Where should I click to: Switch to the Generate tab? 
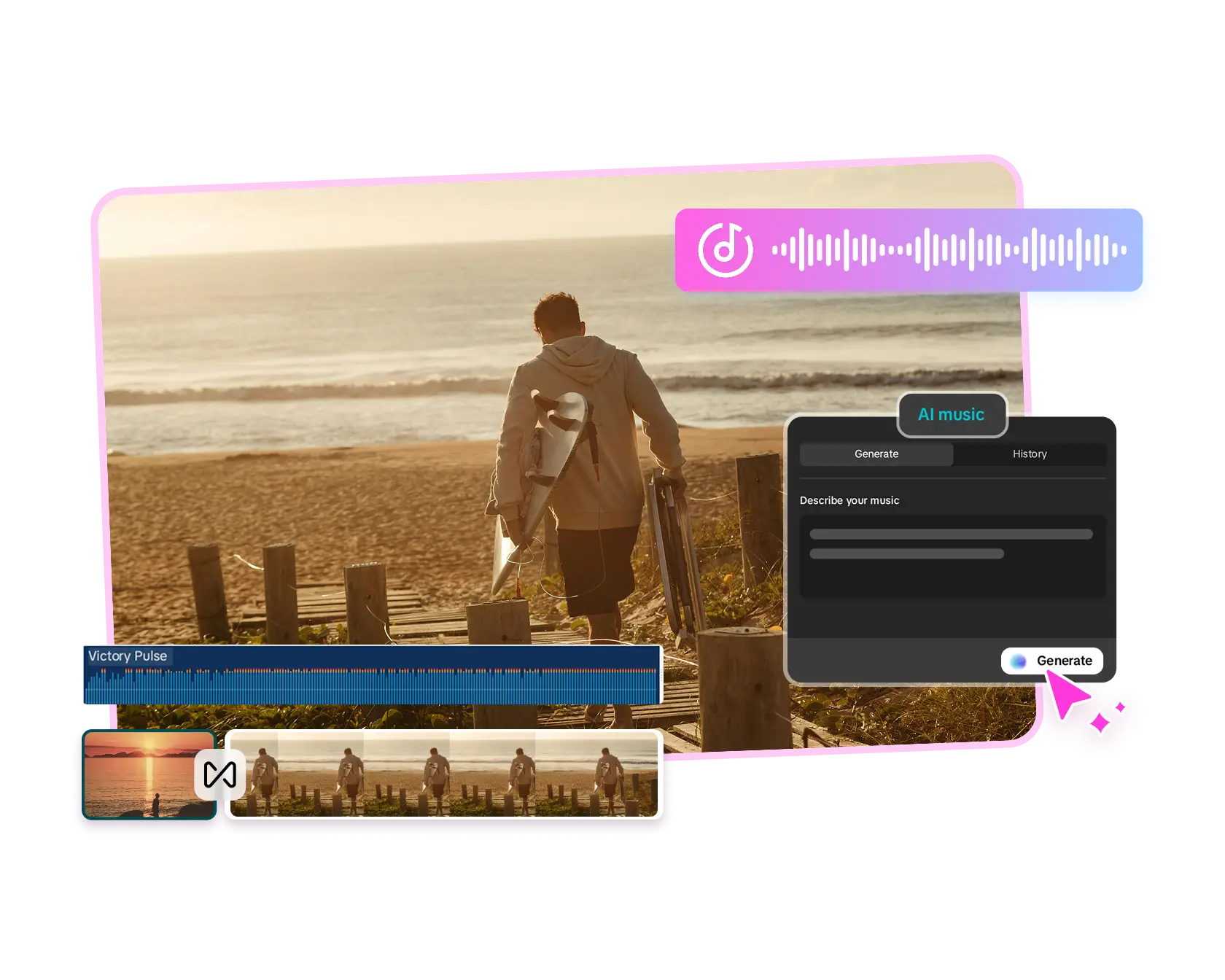point(876,454)
